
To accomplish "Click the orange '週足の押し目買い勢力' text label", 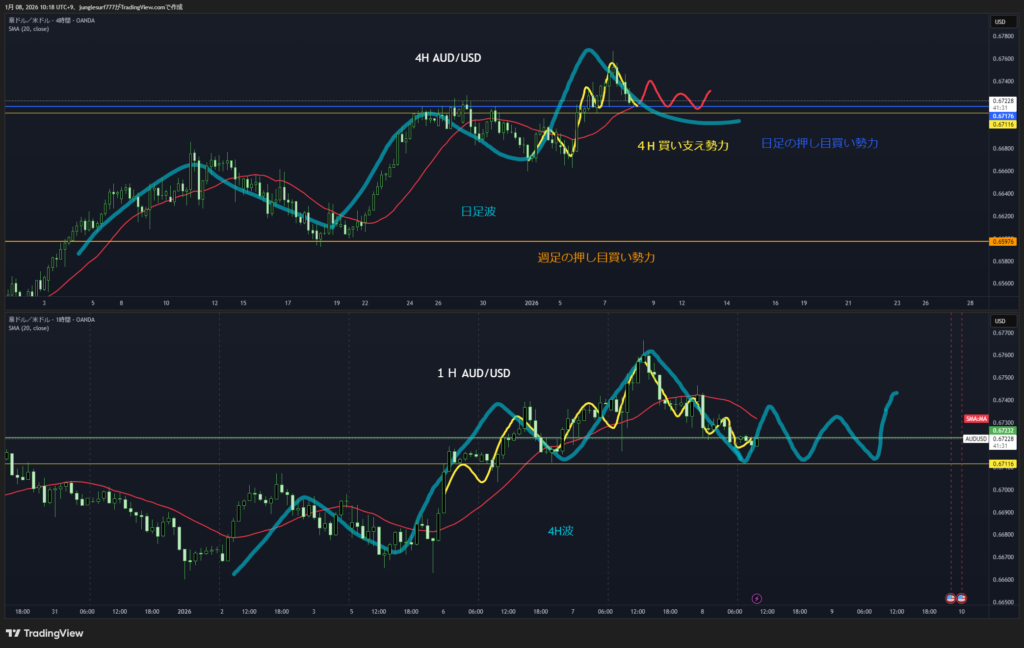I will tap(596, 258).
